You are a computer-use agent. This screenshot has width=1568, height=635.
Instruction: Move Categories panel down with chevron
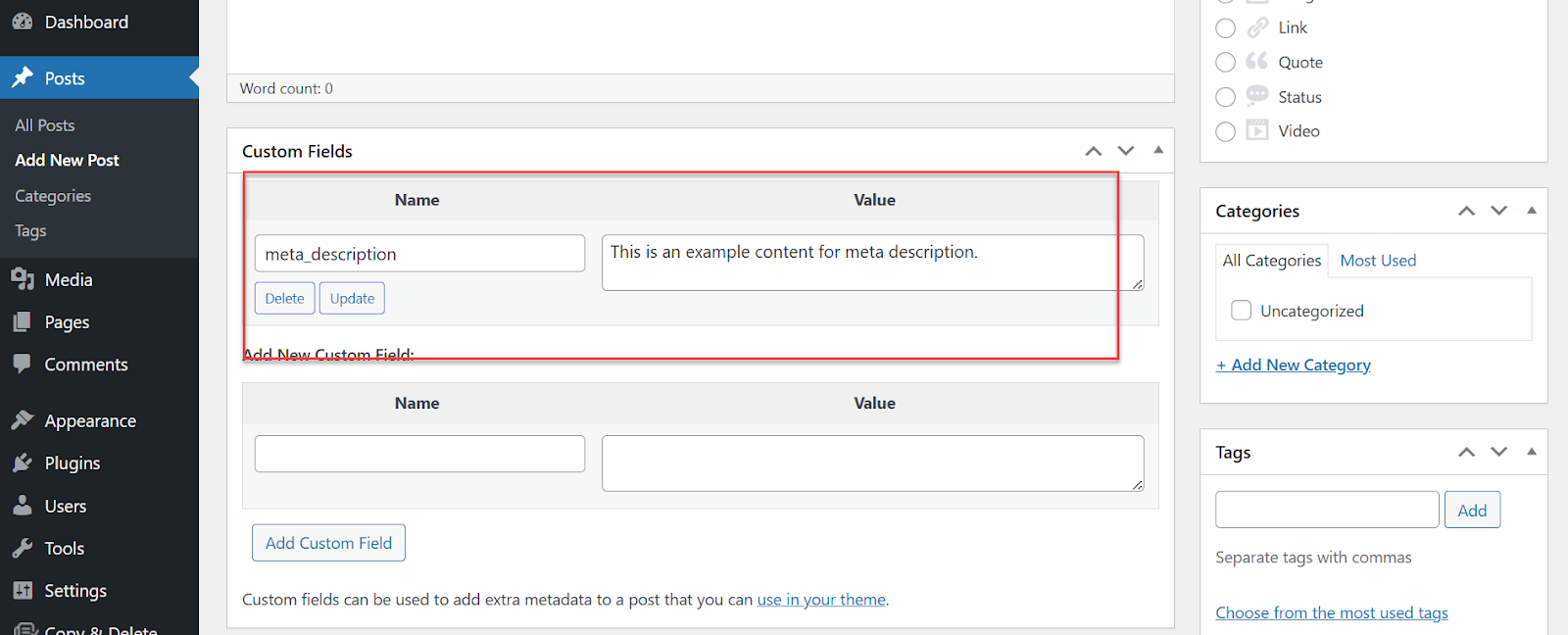[x=1498, y=211]
